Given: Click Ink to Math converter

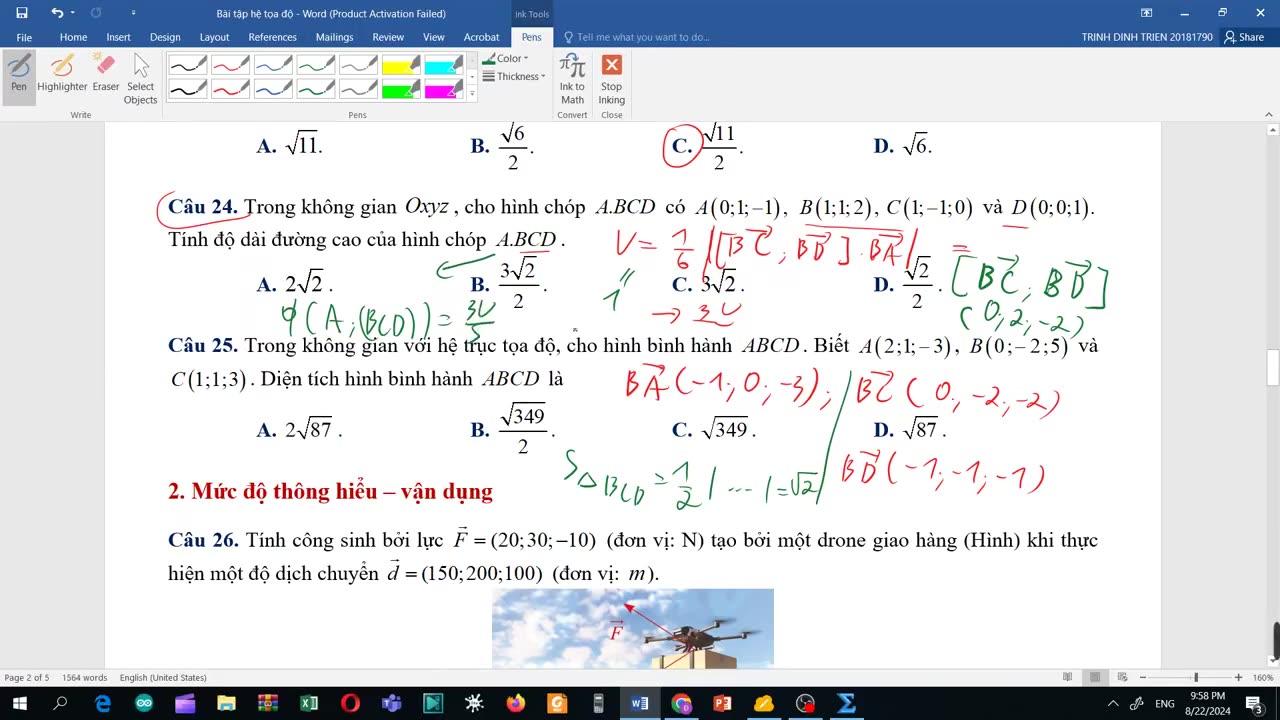Looking at the screenshot, I should 572,78.
